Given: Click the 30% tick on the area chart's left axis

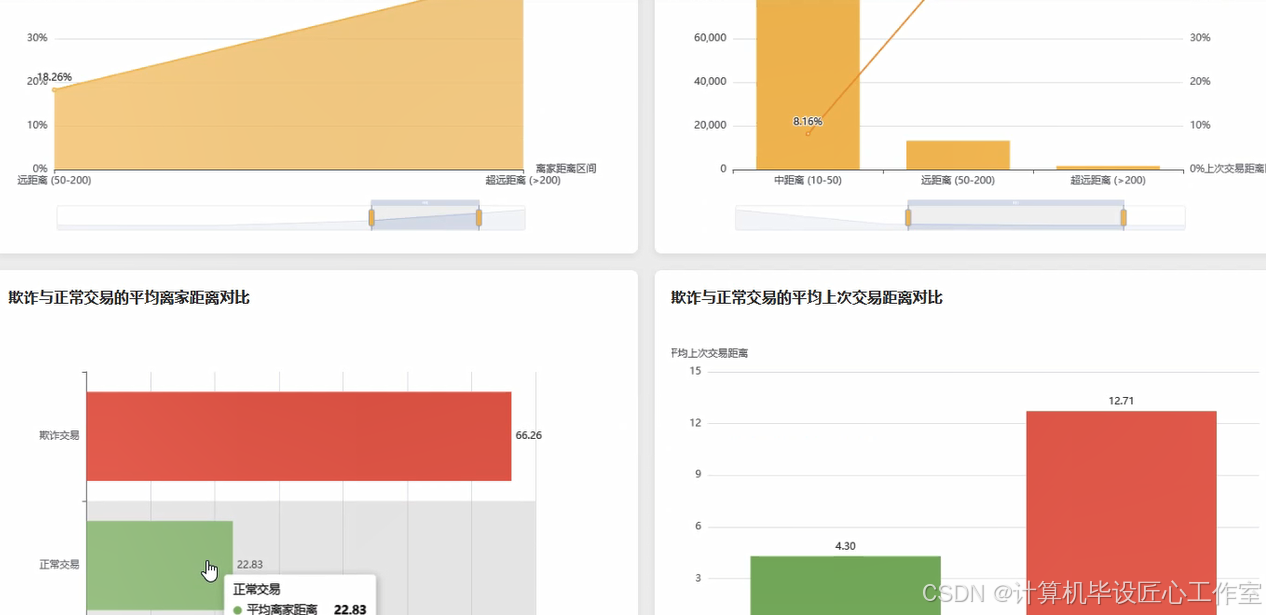Looking at the screenshot, I should tap(37, 38).
